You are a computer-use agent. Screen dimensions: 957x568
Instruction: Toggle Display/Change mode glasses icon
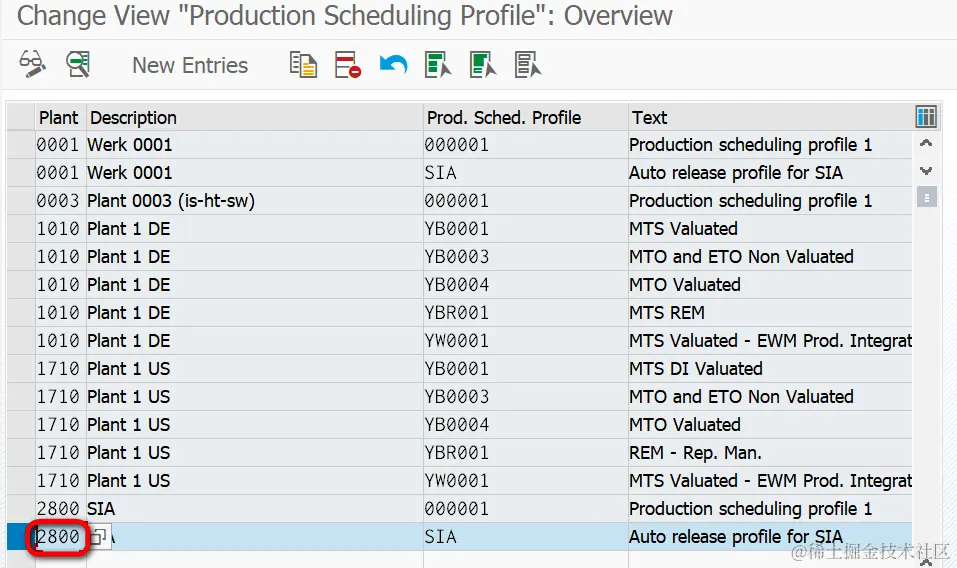click(32, 65)
